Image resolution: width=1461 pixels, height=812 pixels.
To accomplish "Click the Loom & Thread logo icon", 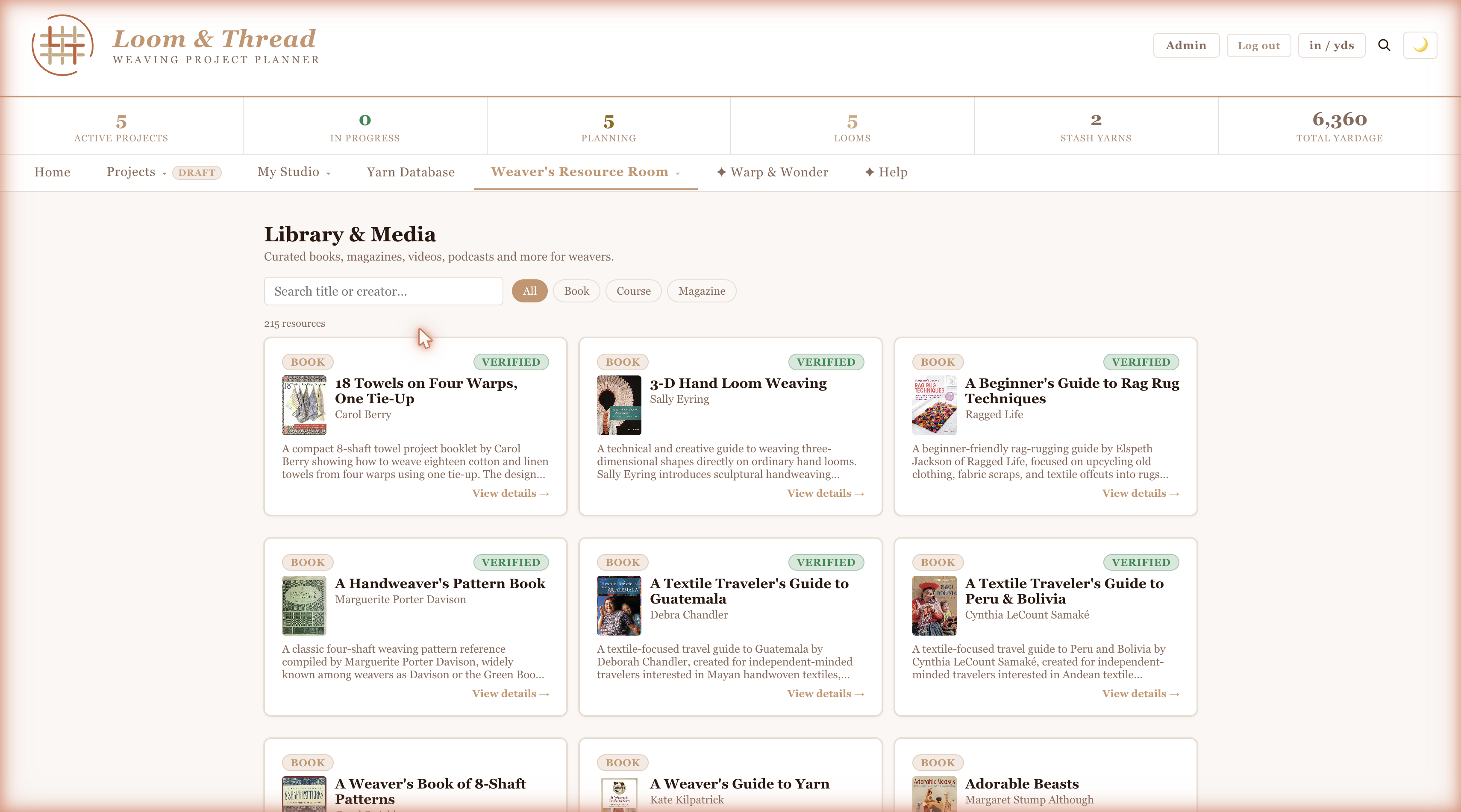I will [x=62, y=45].
